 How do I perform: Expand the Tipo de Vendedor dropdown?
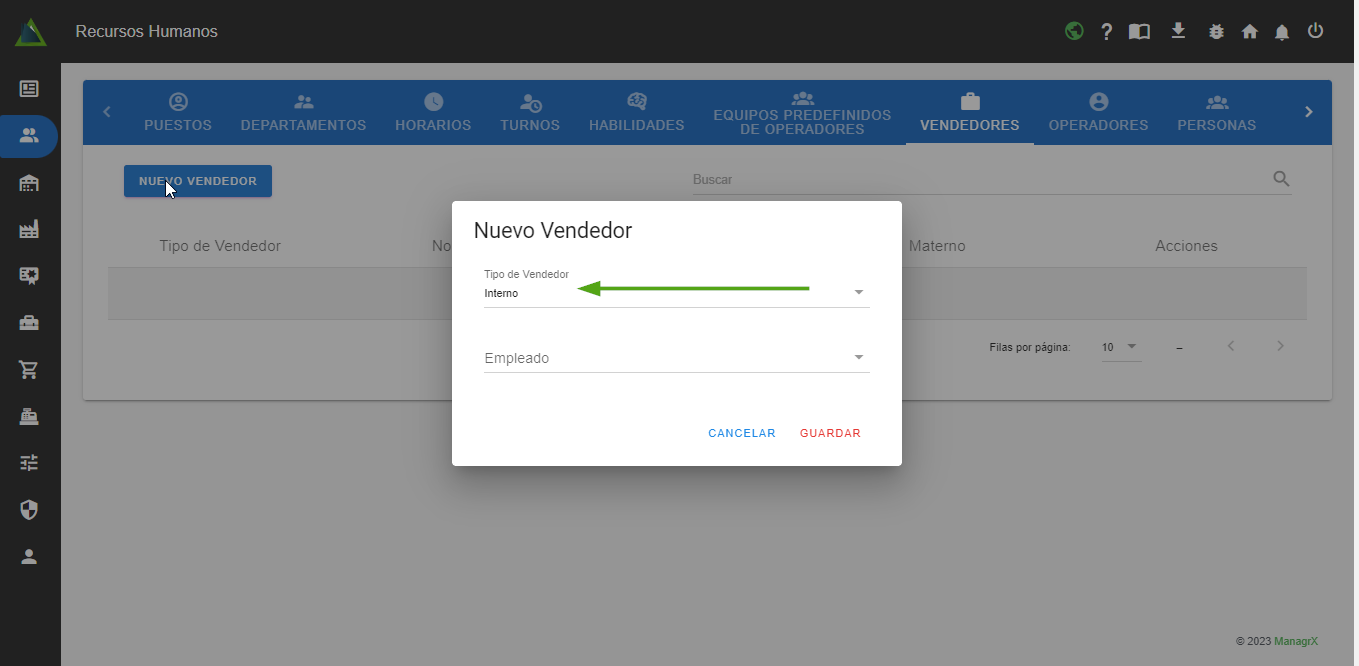tap(676, 293)
